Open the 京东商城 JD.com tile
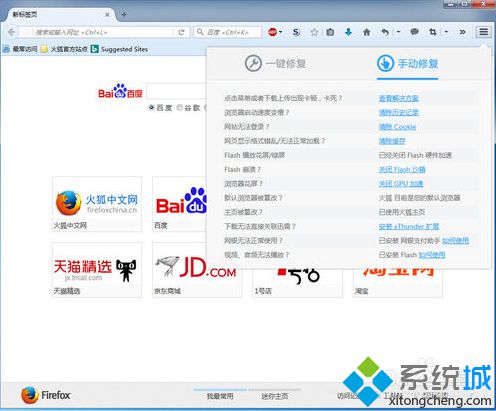Image resolution: width=496 pixels, height=411 pixels. (x=197, y=270)
